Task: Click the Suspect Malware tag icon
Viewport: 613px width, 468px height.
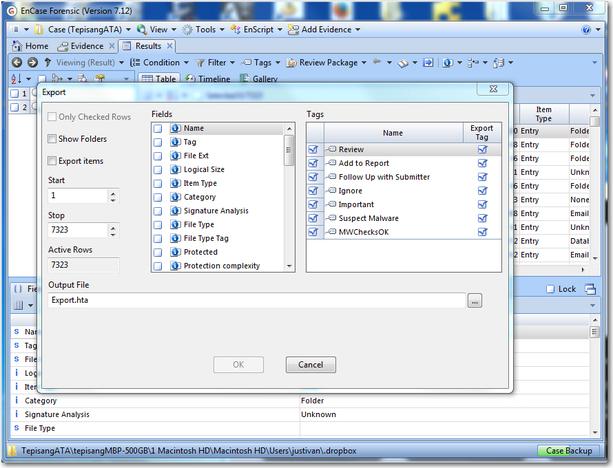Action: pos(332,218)
